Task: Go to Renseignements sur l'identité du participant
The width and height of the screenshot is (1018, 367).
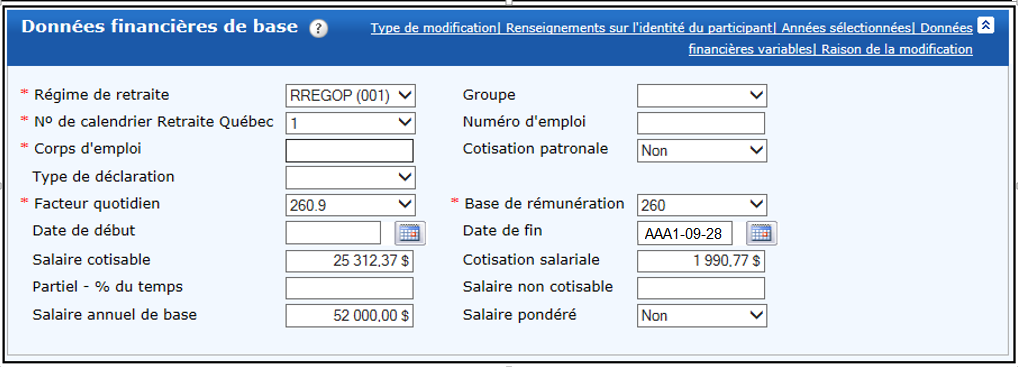Action: [x=639, y=28]
